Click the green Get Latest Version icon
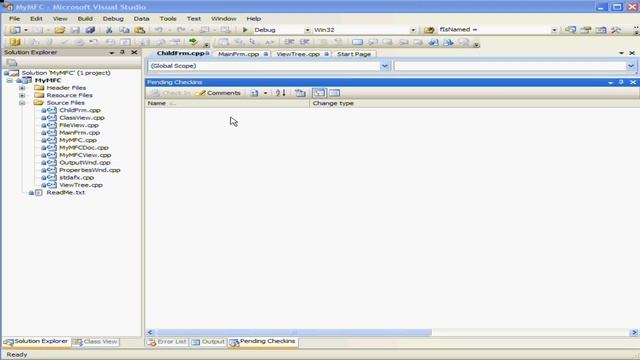Screen dimensions: 640x360 (x=193, y=42)
